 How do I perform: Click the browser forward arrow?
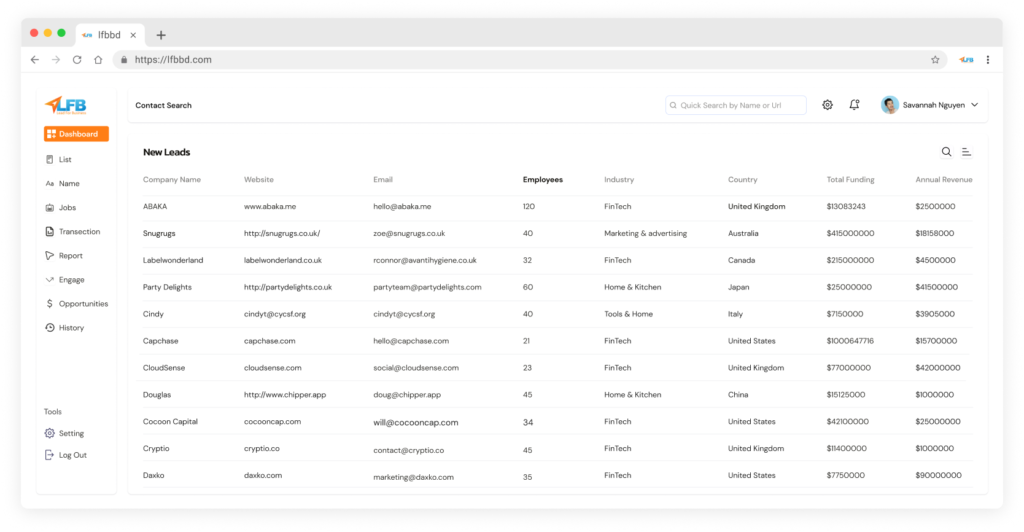pyautogui.click(x=56, y=59)
